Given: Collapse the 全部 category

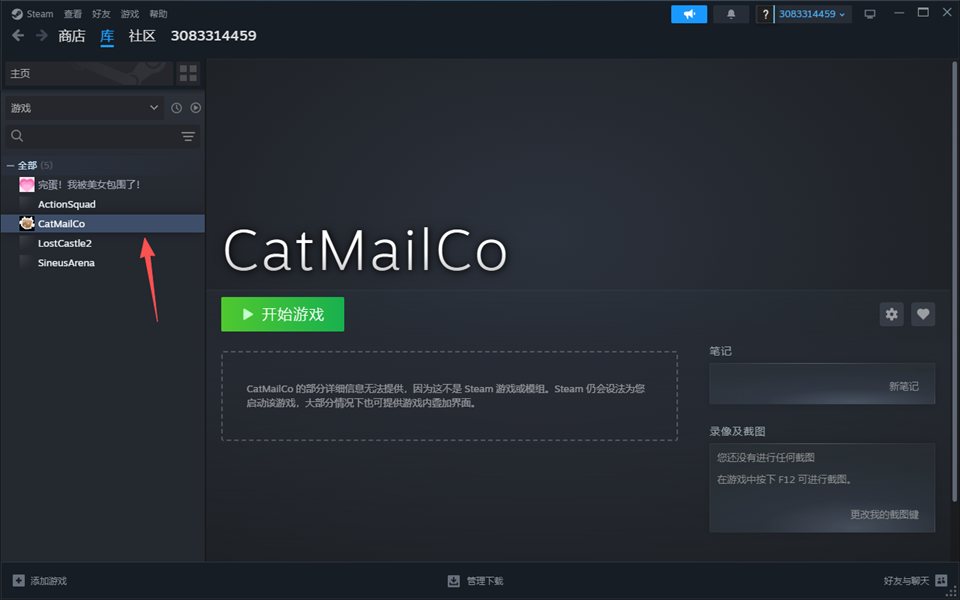Looking at the screenshot, I should tap(10, 165).
